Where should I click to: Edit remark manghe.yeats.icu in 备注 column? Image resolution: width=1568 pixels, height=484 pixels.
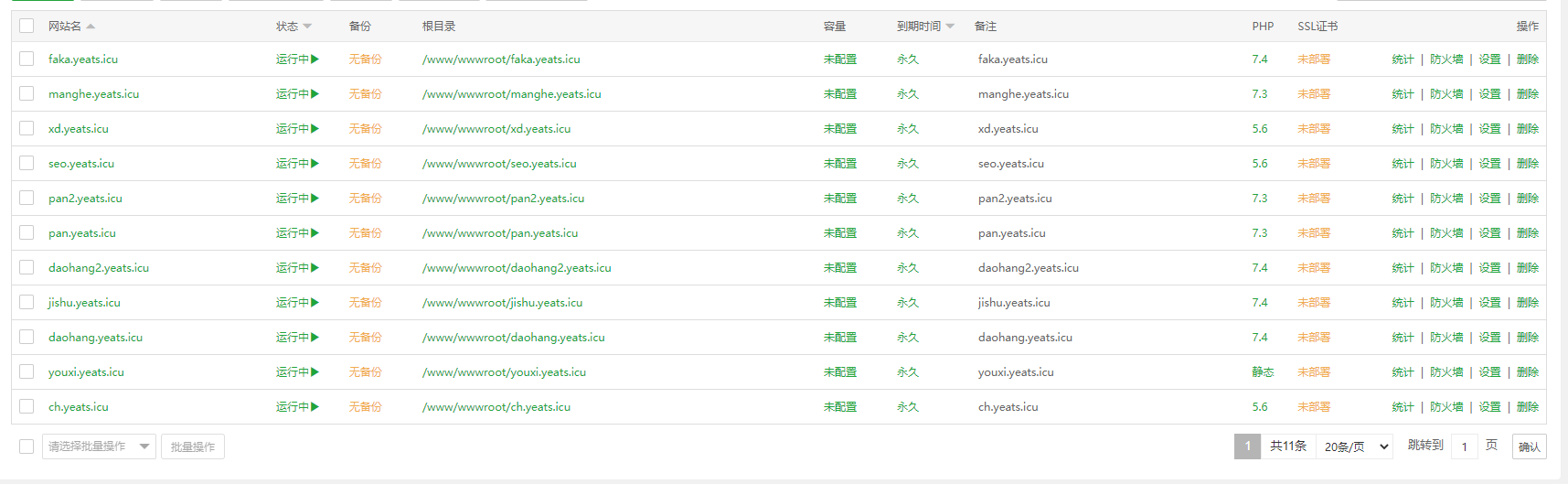tap(1023, 94)
